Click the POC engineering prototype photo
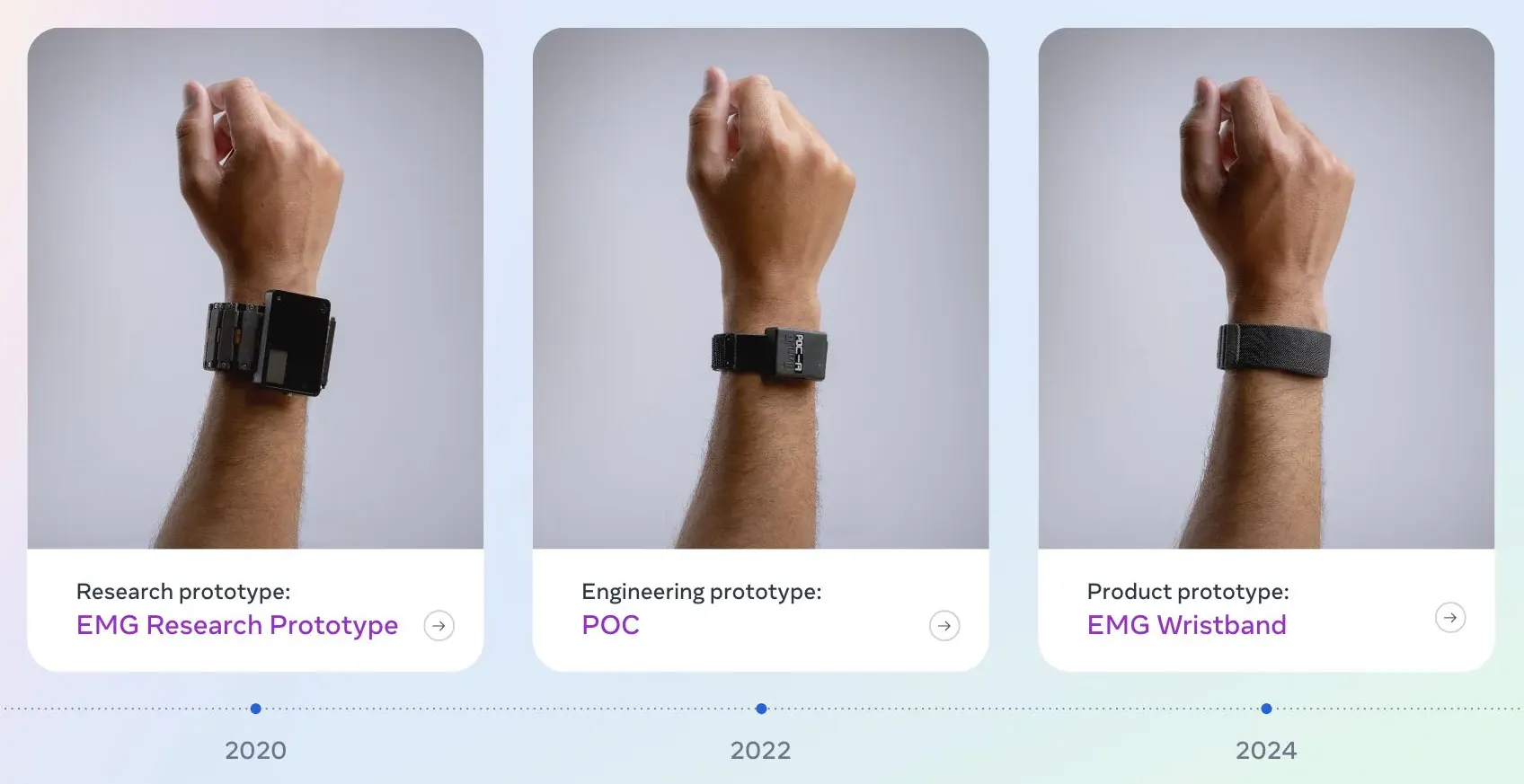 (760, 288)
